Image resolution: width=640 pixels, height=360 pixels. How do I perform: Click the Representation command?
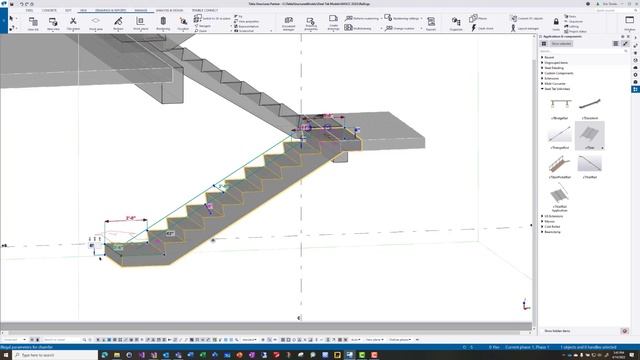click(x=247, y=26)
